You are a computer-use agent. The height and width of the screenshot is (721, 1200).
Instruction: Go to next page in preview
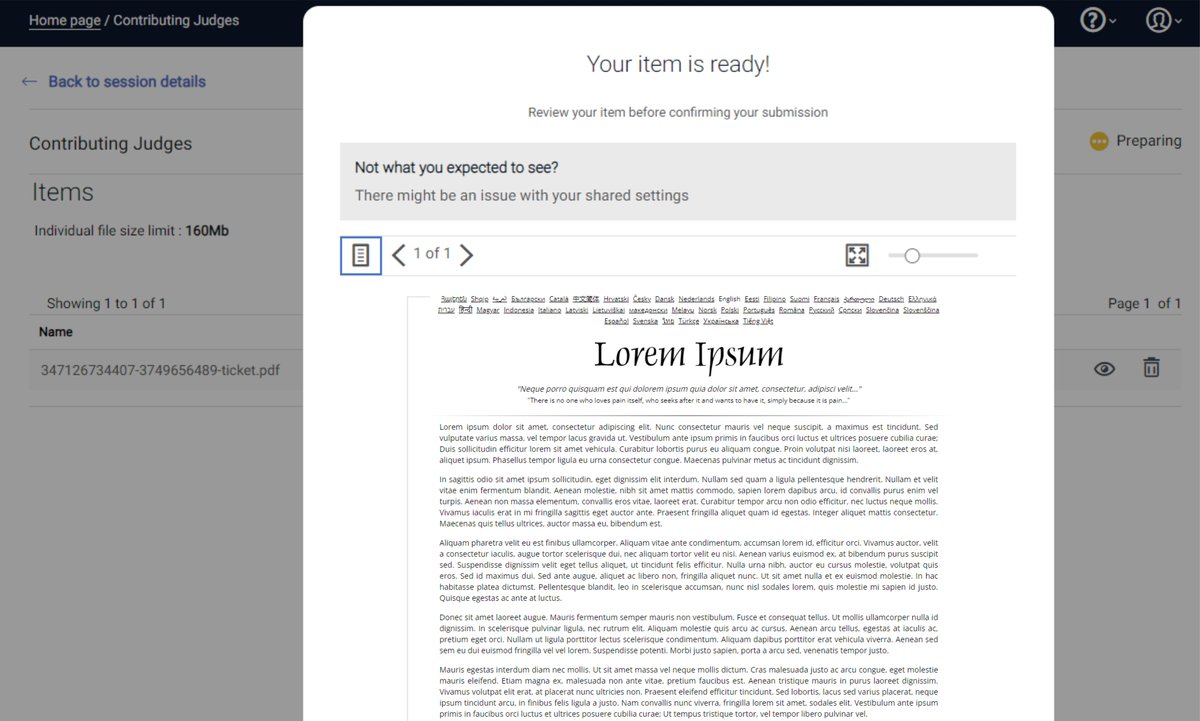(x=466, y=255)
